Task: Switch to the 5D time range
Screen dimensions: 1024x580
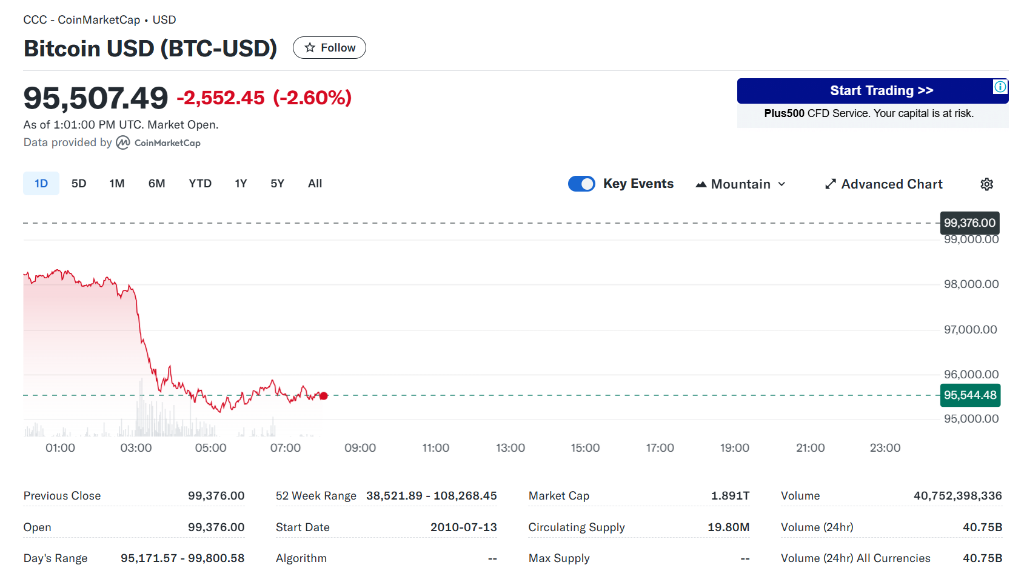Action: (x=79, y=183)
